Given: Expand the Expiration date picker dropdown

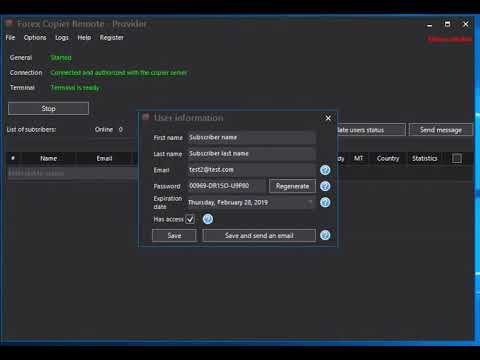Looking at the screenshot, I should point(310,202).
